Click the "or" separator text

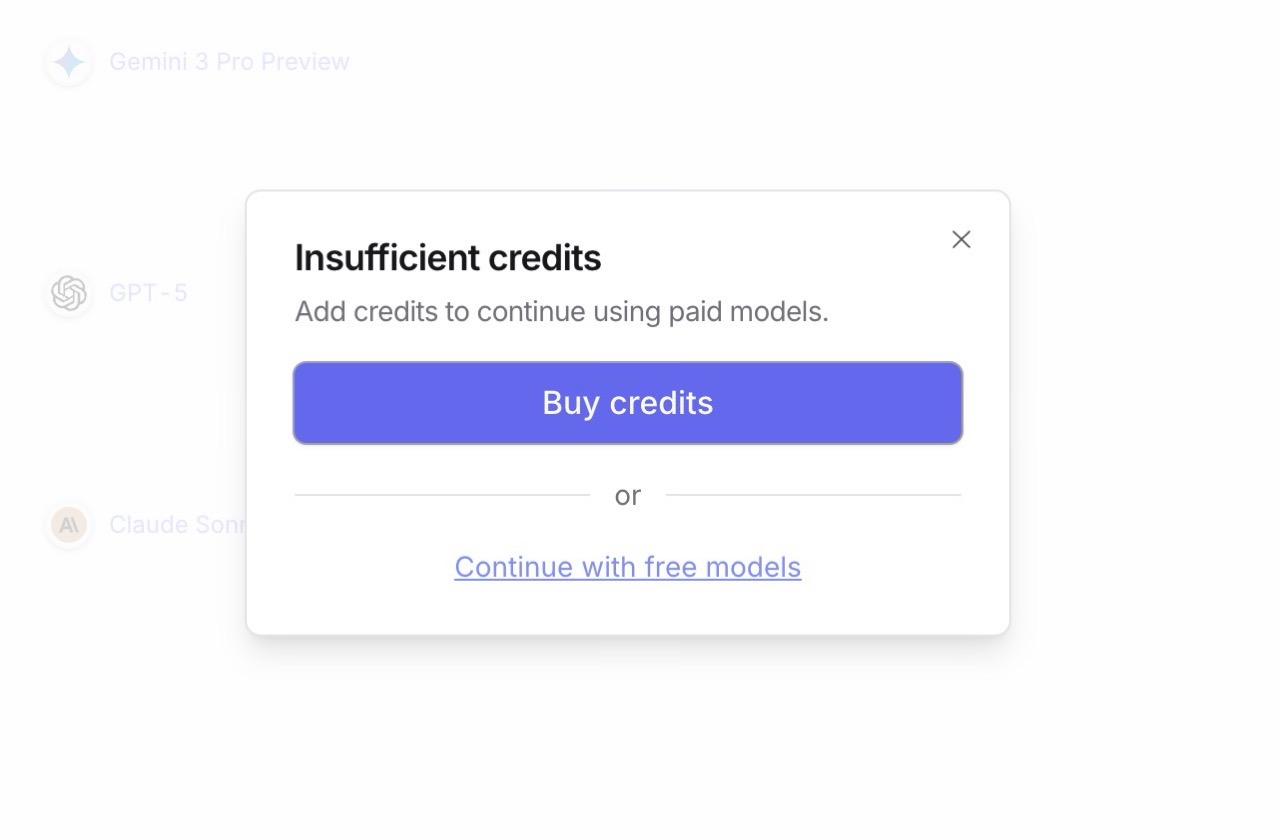[x=627, y=496]
